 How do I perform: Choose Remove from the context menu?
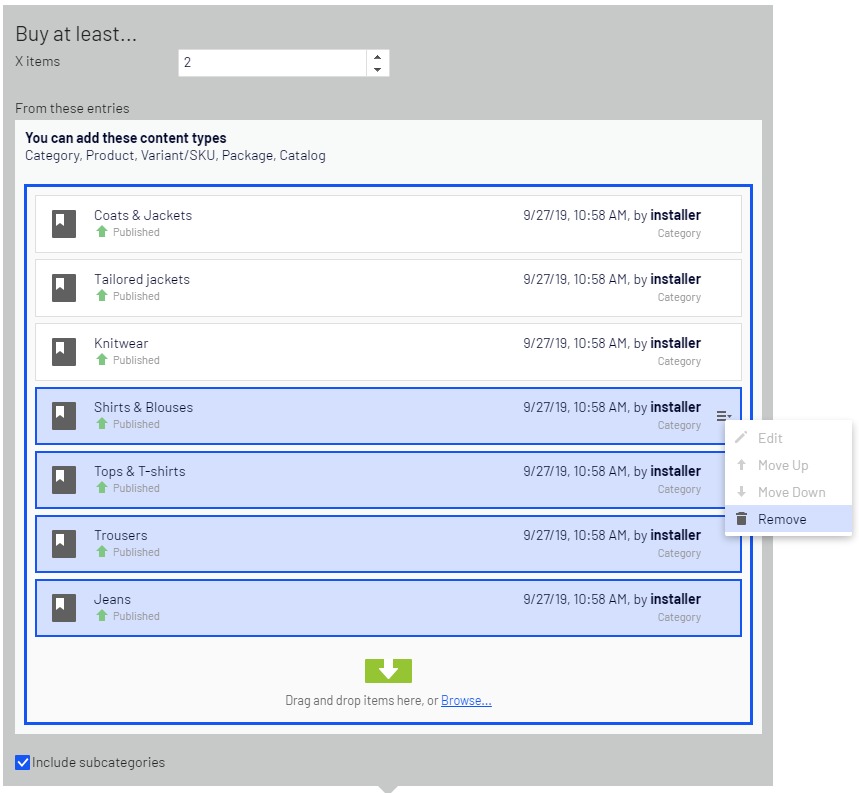point(781,519)
